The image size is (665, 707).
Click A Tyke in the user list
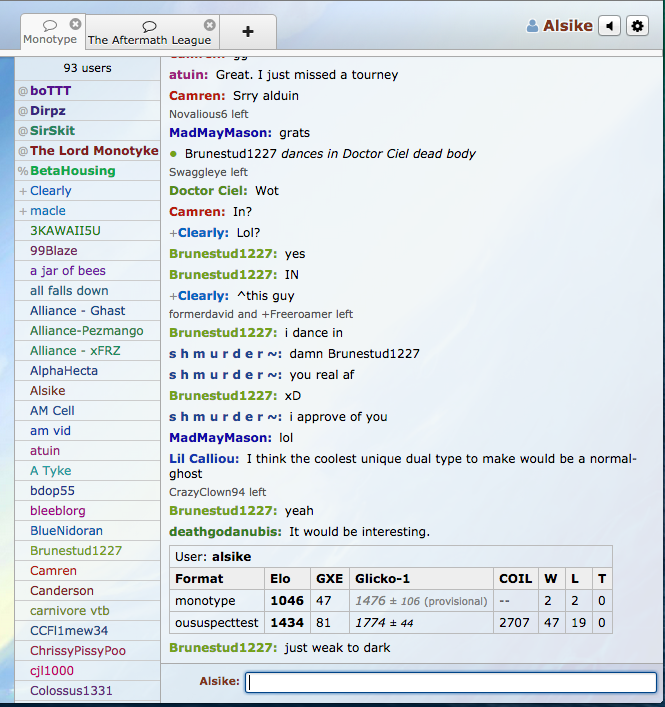point(88,471)
